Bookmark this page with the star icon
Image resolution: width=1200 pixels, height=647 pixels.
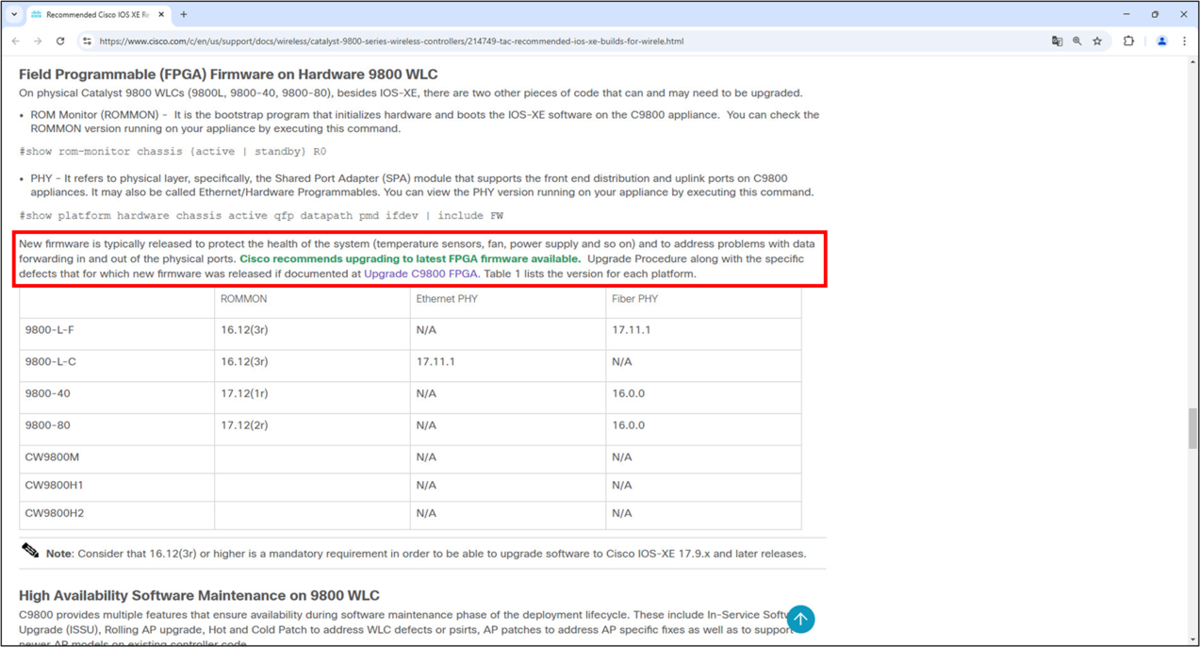[x=1097, y=41]
